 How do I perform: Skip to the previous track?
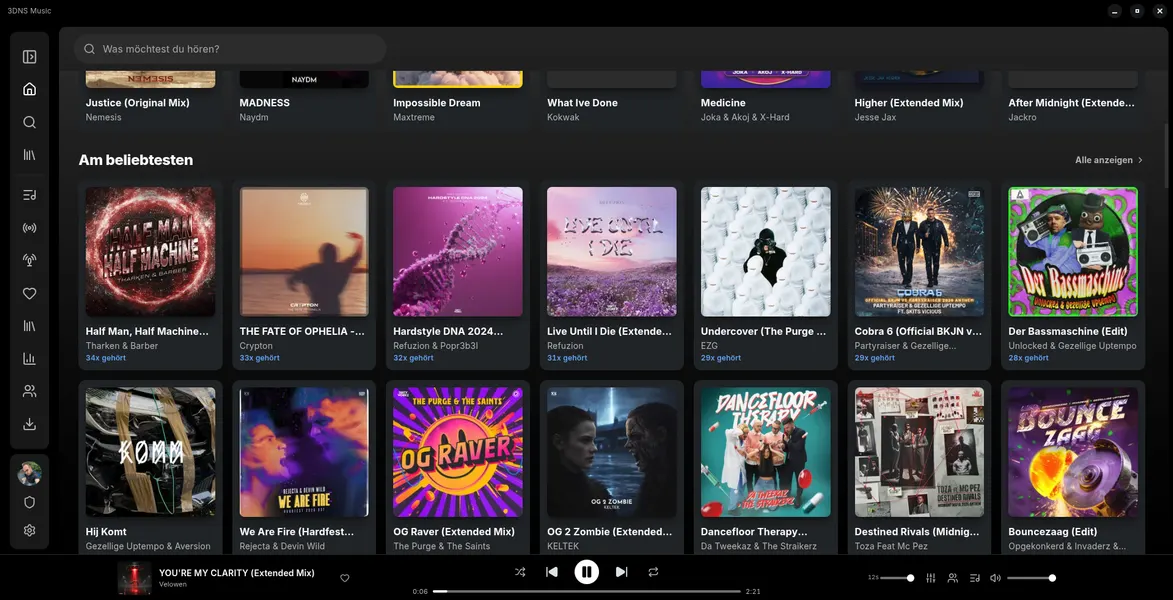552,572
